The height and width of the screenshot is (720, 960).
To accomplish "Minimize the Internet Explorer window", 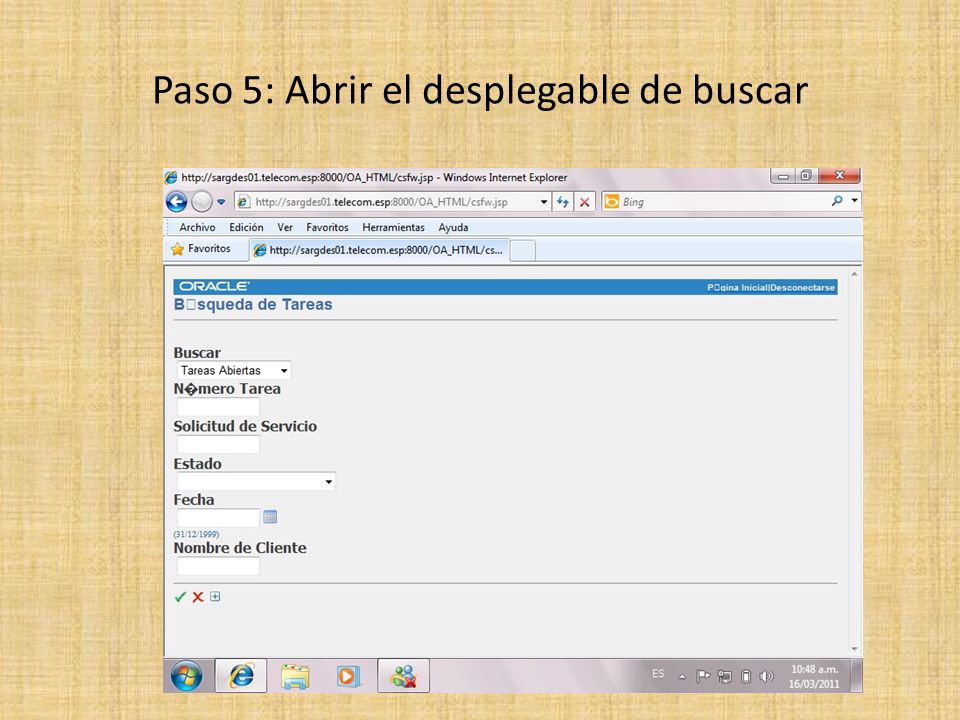I will tap(782, 176).
